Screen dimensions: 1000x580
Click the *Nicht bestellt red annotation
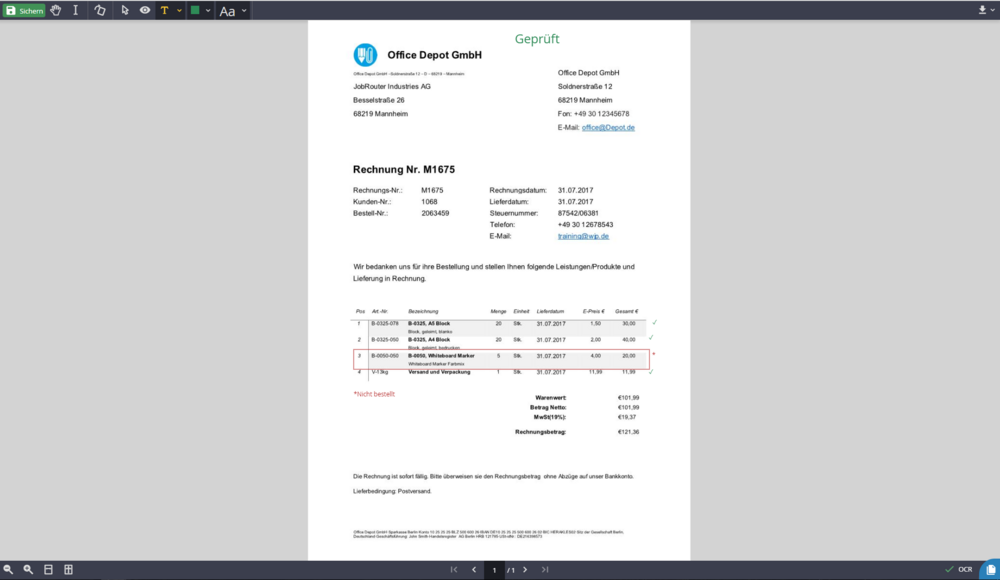click(x=374, y=394)
